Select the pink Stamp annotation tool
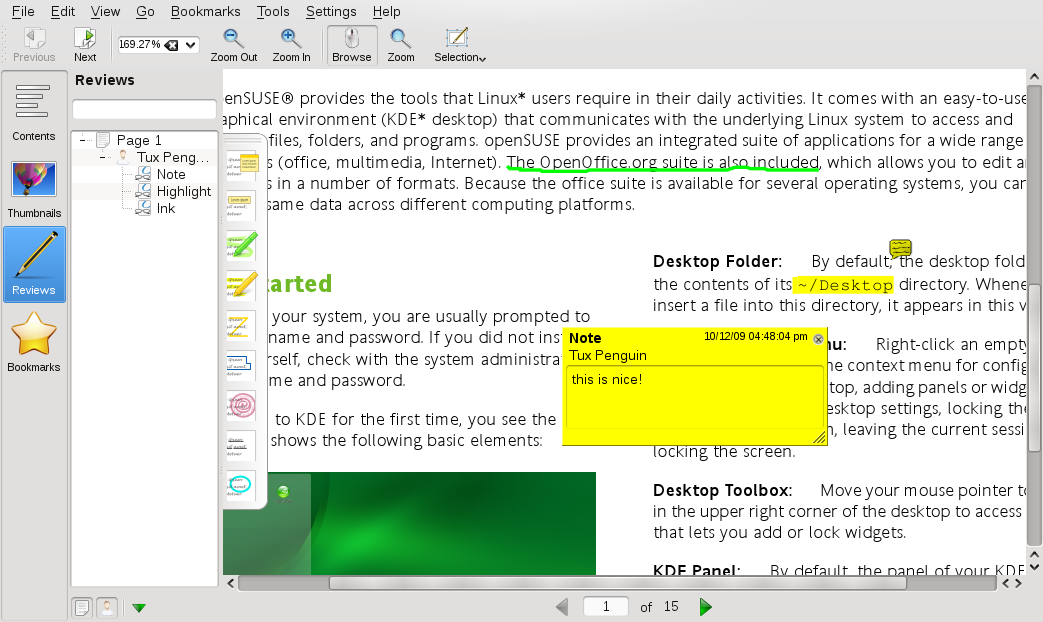Screen dimensions: 1043x622 [241, 405]
